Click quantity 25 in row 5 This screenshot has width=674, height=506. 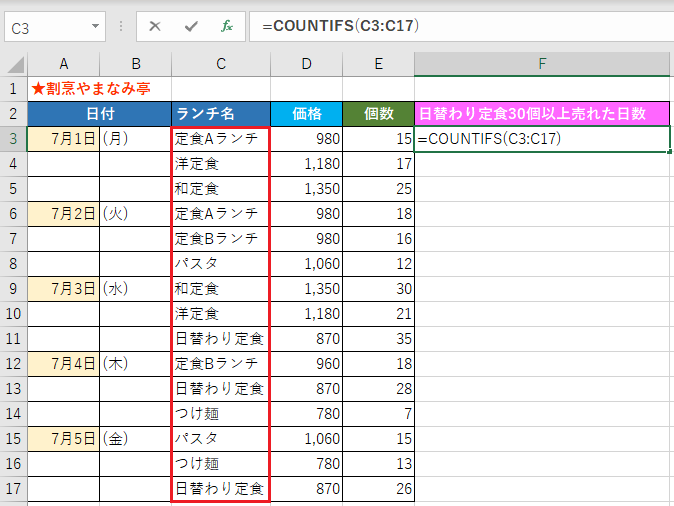[378, 189]
